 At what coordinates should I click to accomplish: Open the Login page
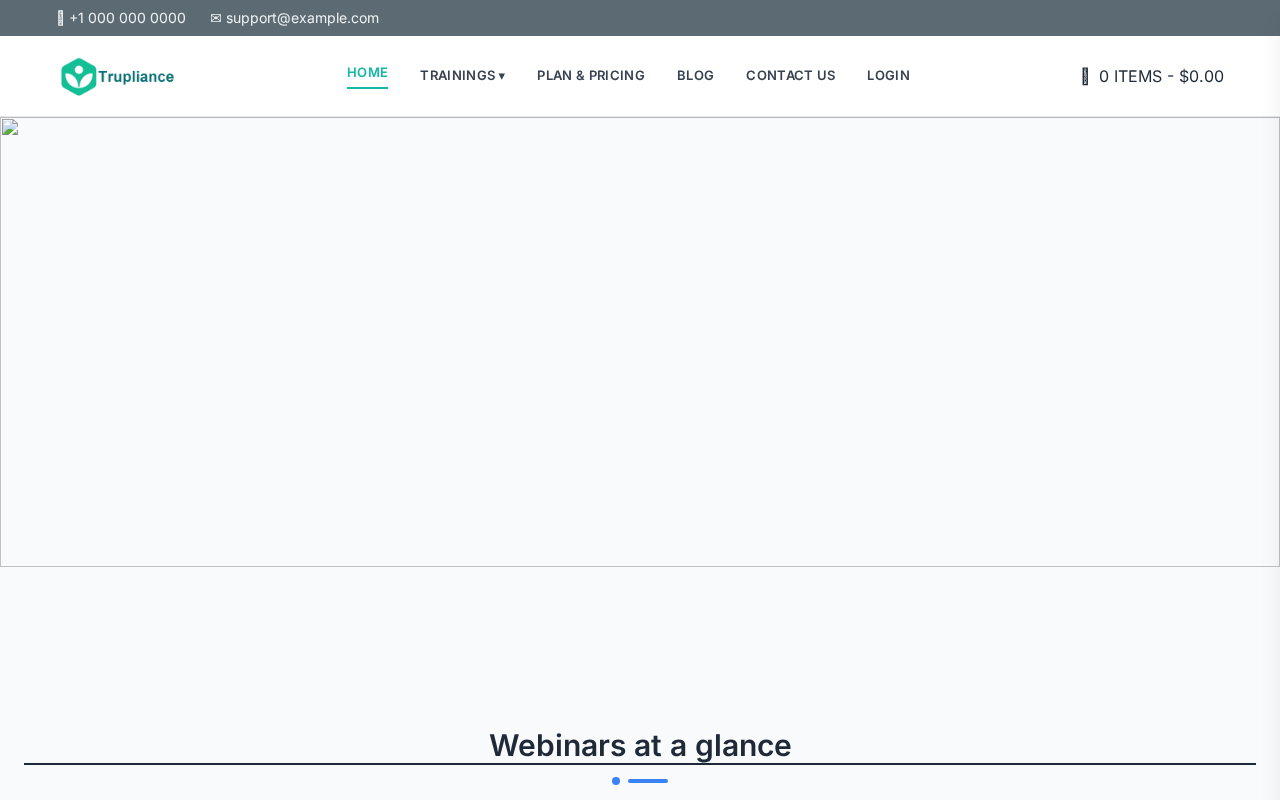[888, 76]
